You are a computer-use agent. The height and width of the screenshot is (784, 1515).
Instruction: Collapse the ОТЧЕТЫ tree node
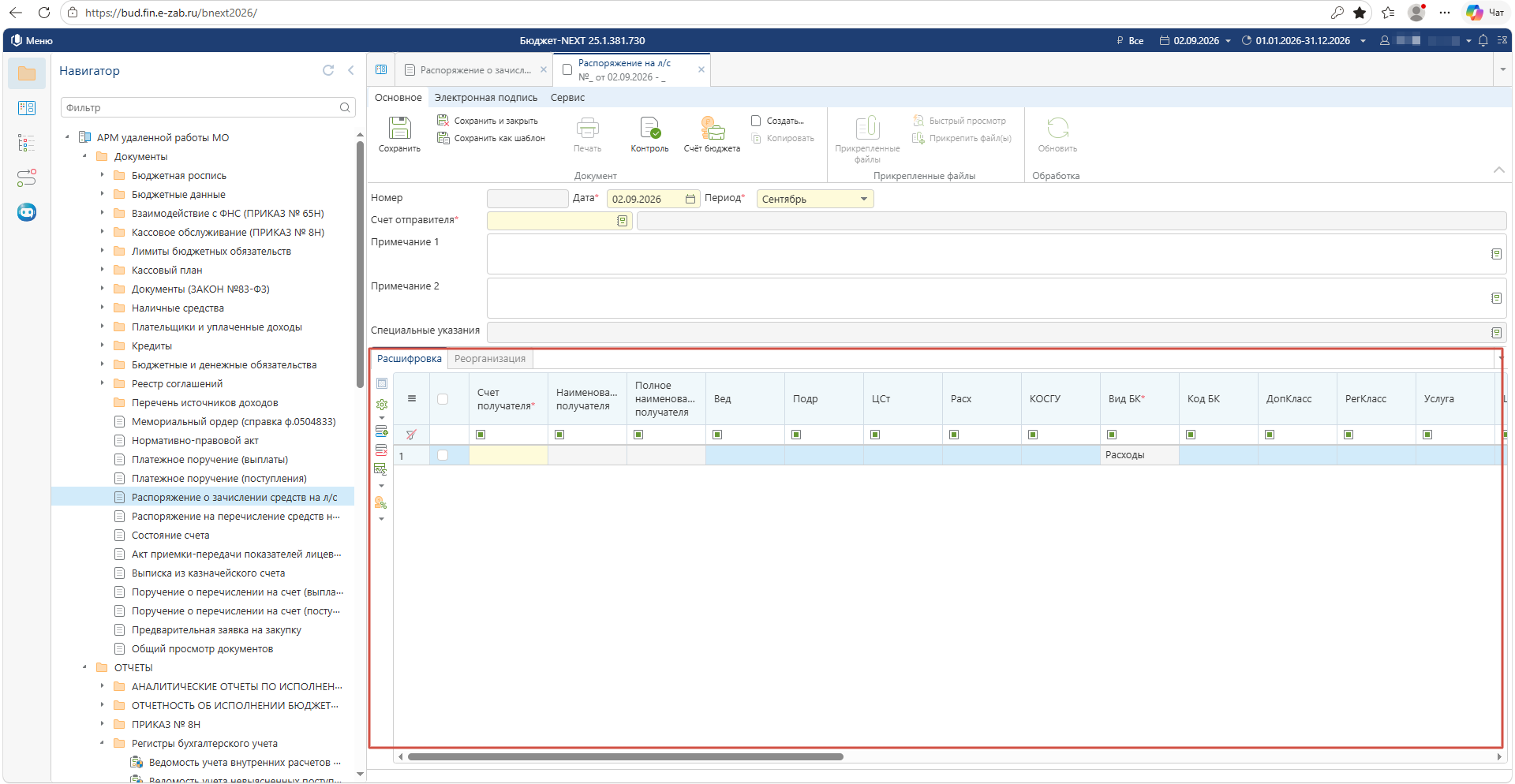click(84, 667)
